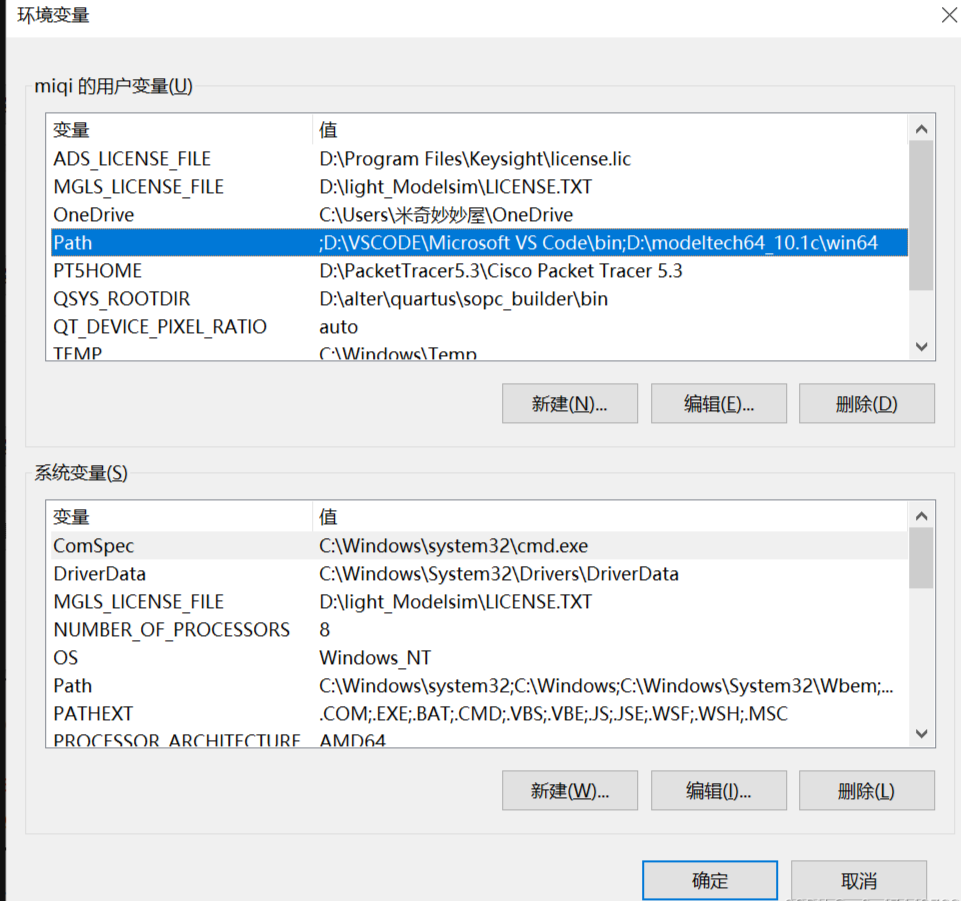
Task: Select NUMBER_OF_PROCESSORS system variable
Action: pyautogui.click(x=171, y=630)
